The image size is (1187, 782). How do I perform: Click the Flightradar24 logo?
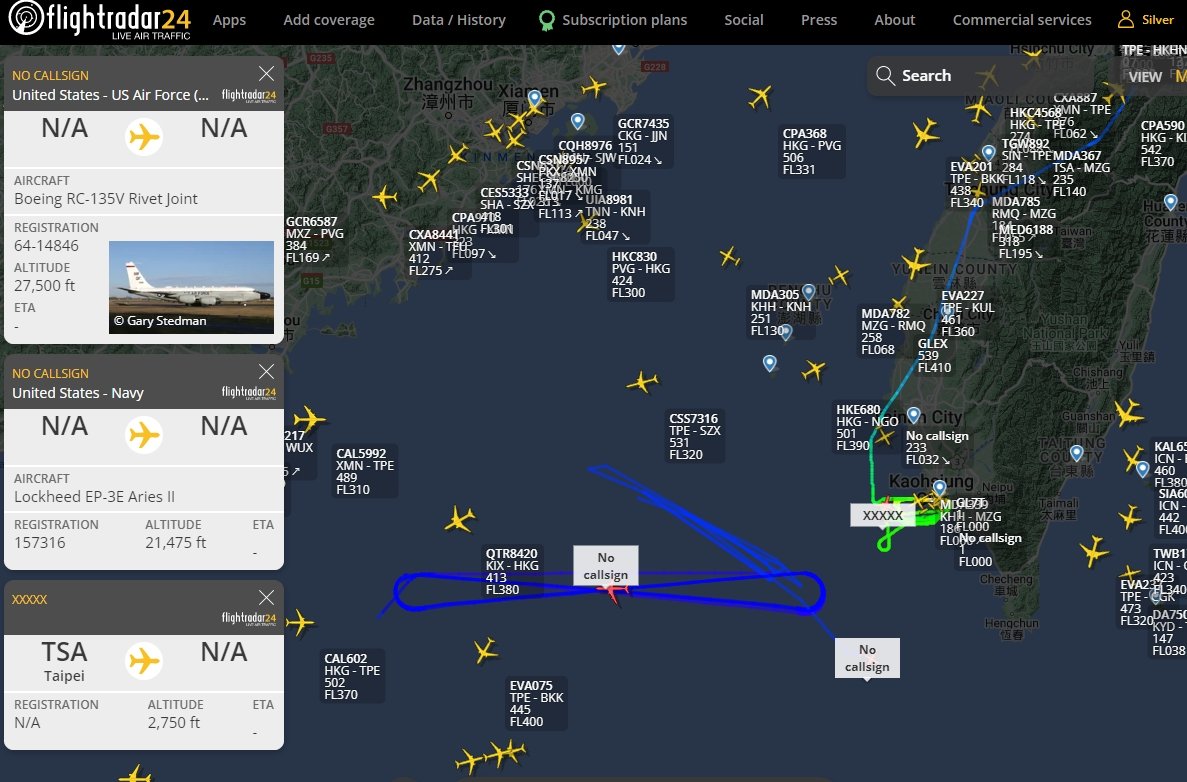pyautogui.click(x=99, y=20)
